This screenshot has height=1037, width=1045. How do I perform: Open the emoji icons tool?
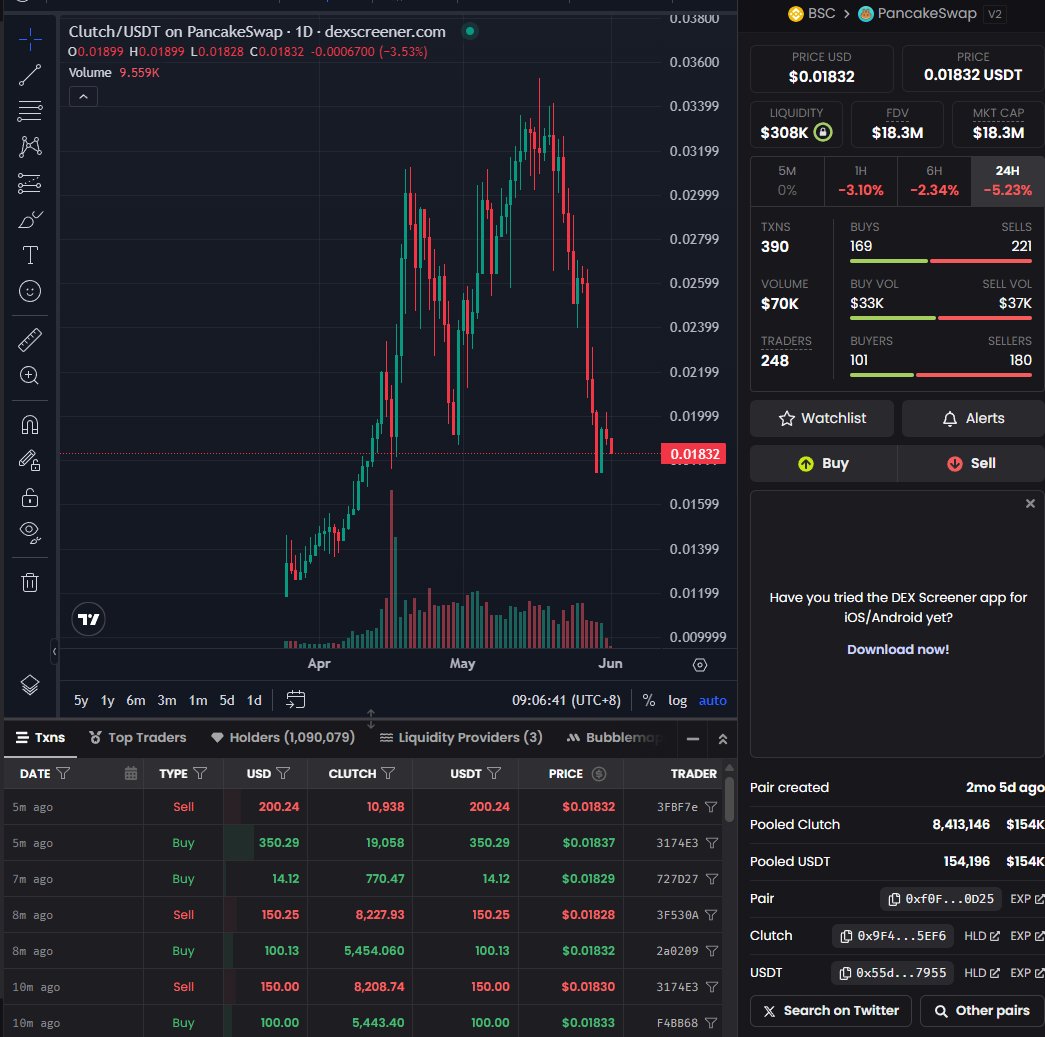(30, 291)
